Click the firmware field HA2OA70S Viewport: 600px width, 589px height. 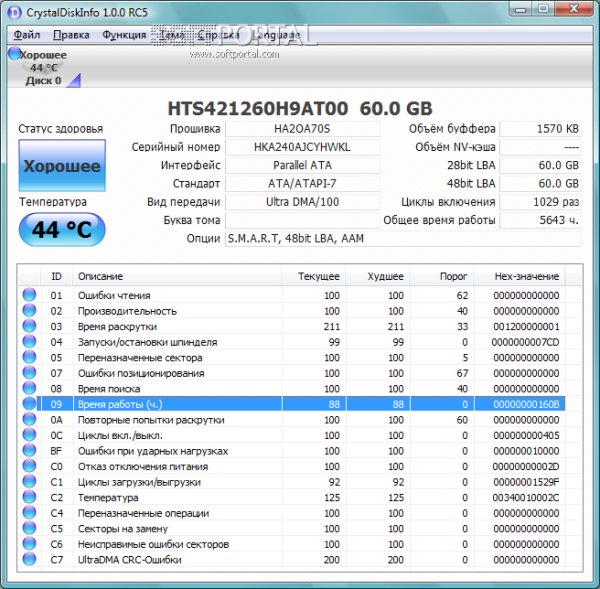pyautogui.click(x=302, y=129)
